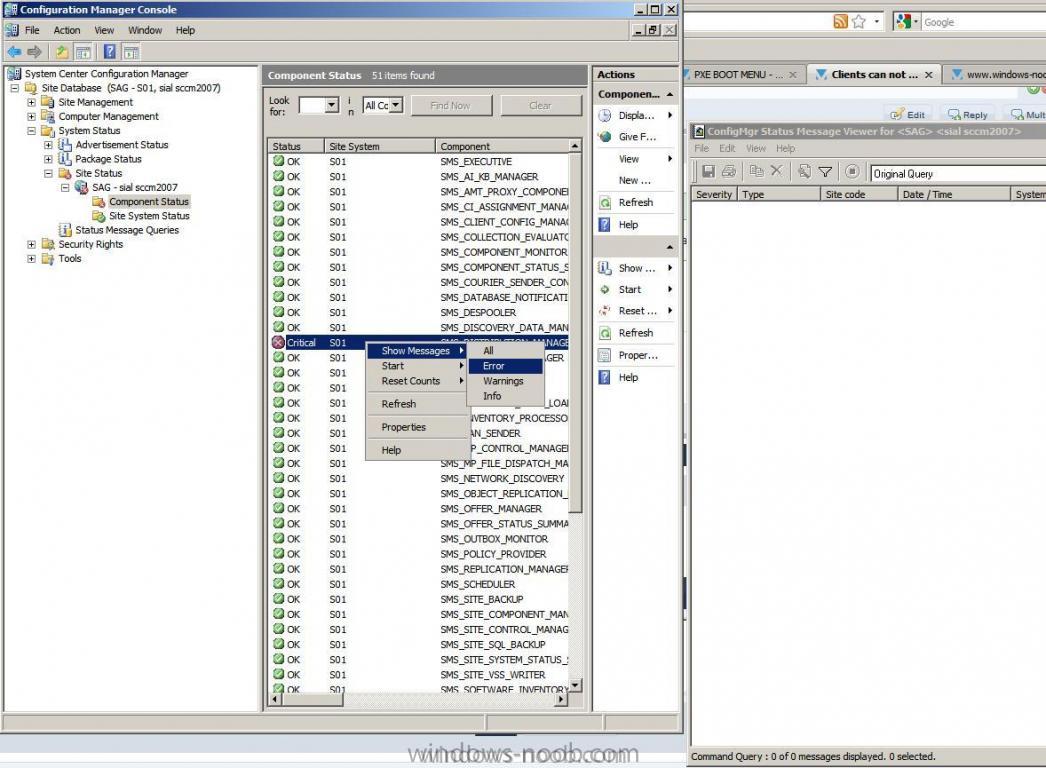
Task: Expand the Package Status node
Action: [x=48, y=159]
